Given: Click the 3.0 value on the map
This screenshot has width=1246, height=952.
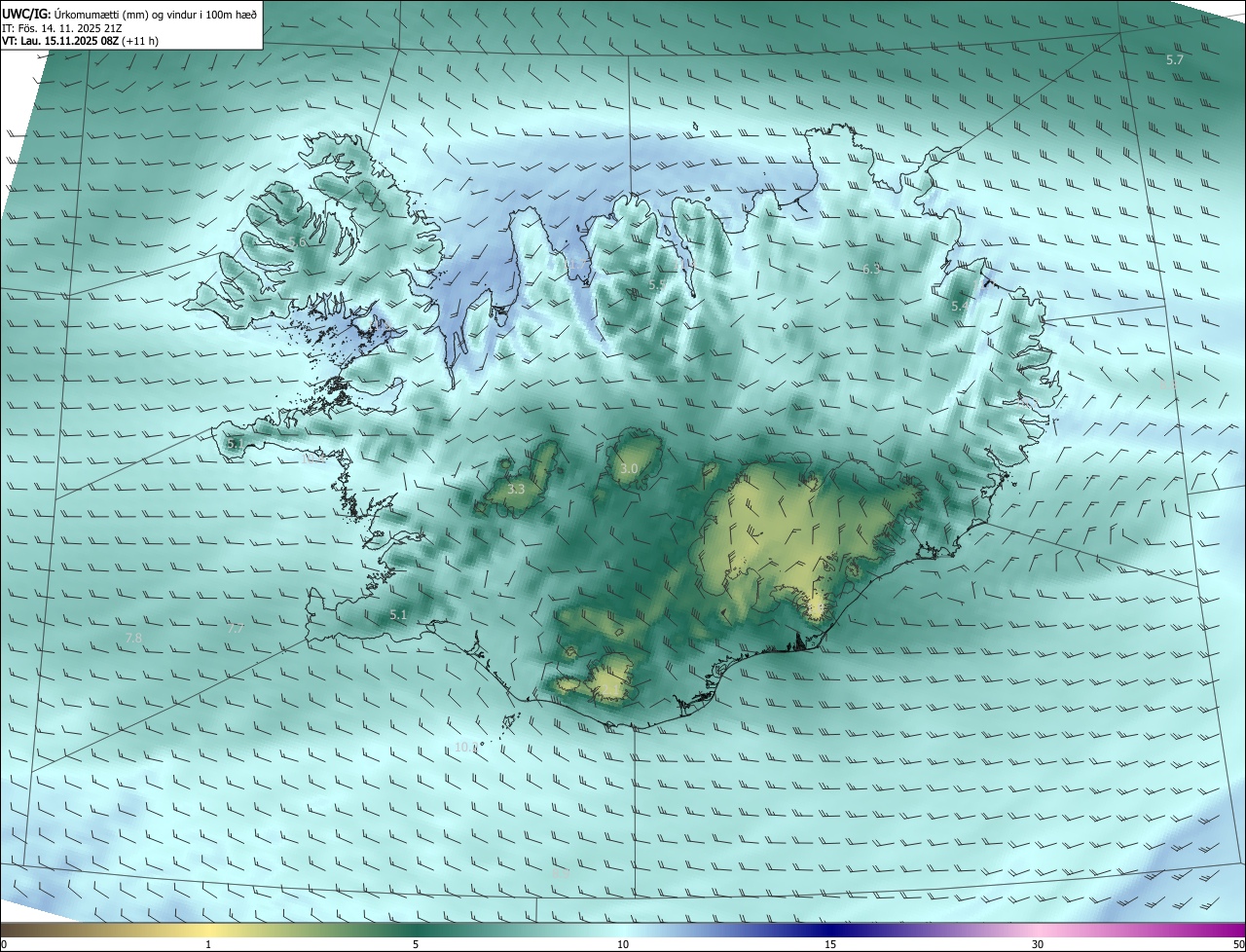Looking at the screenshot, I should [629, 469].
